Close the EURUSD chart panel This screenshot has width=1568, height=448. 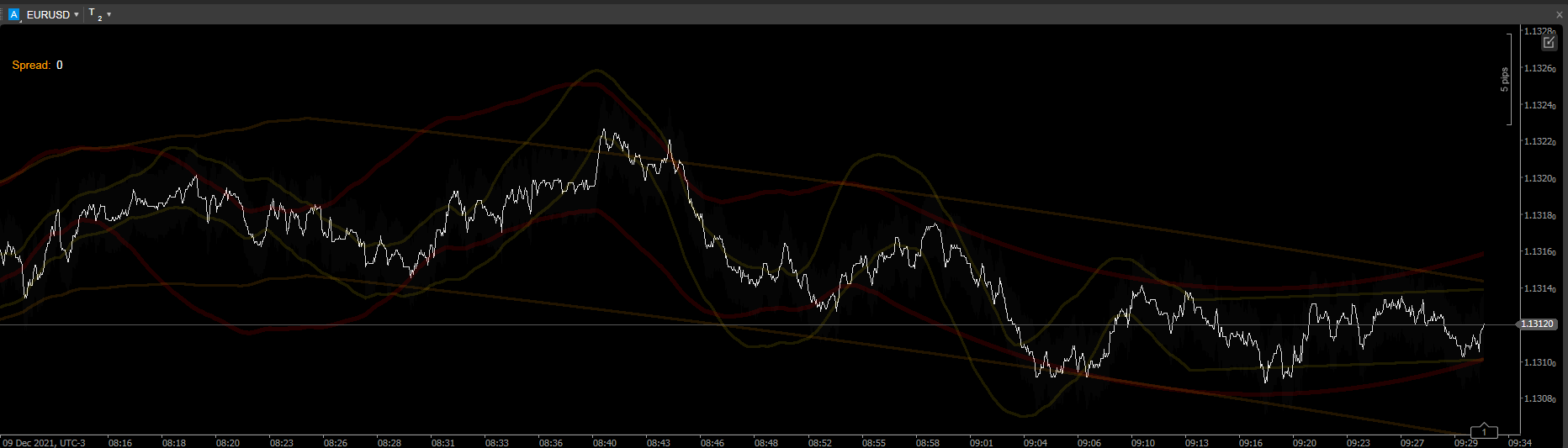tap(1559, 14)
